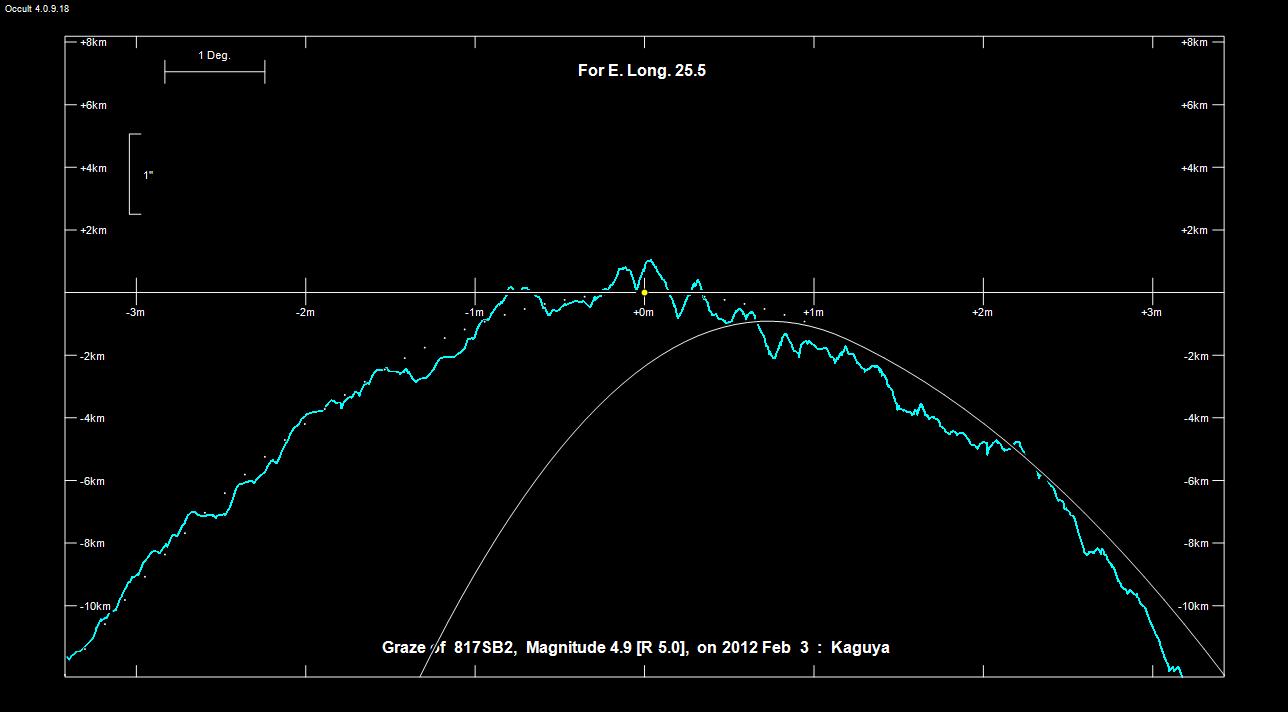Click the "1 Deg." scale bar label

click(214, 56)
